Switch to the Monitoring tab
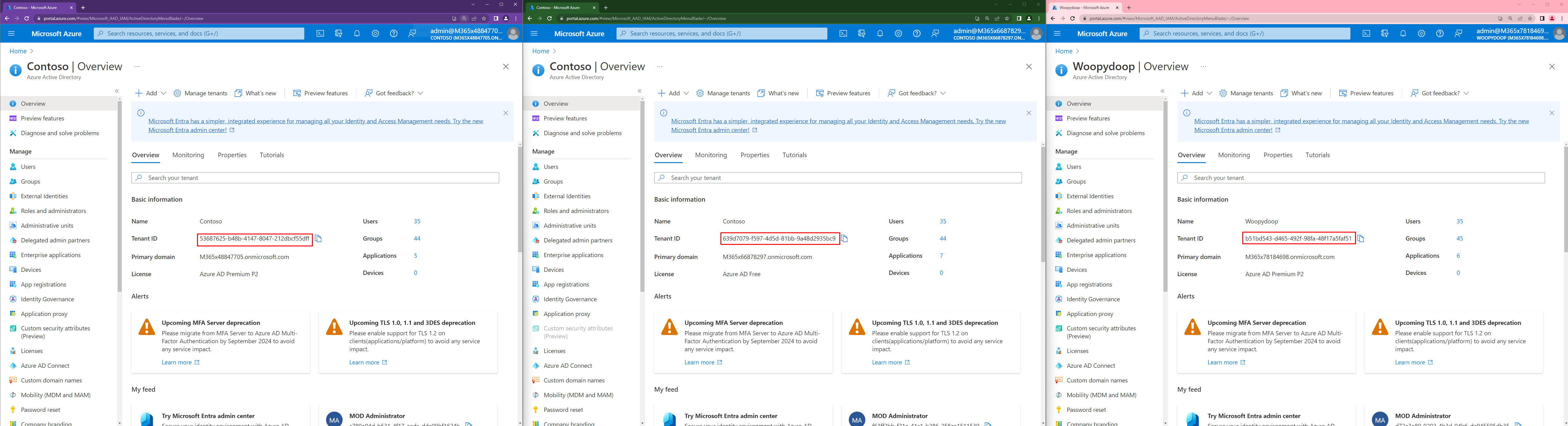1568x426 pixels. [188, 155]
